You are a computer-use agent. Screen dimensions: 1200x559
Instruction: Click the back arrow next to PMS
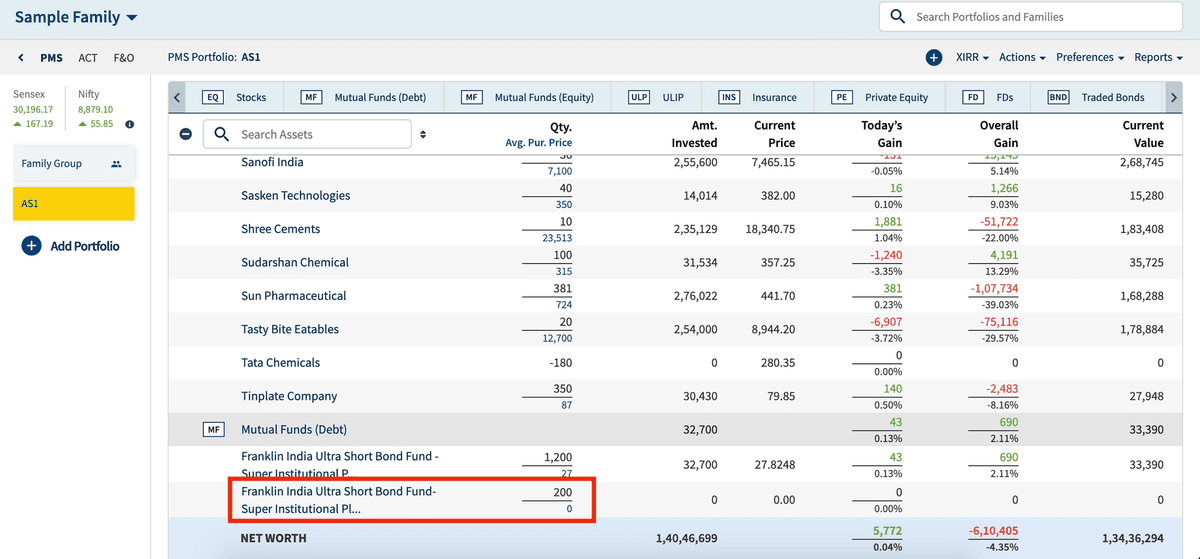[x=22, y=58]
